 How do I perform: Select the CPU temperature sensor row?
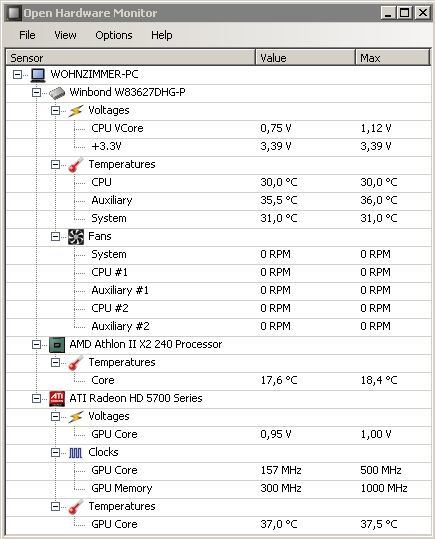218,183
